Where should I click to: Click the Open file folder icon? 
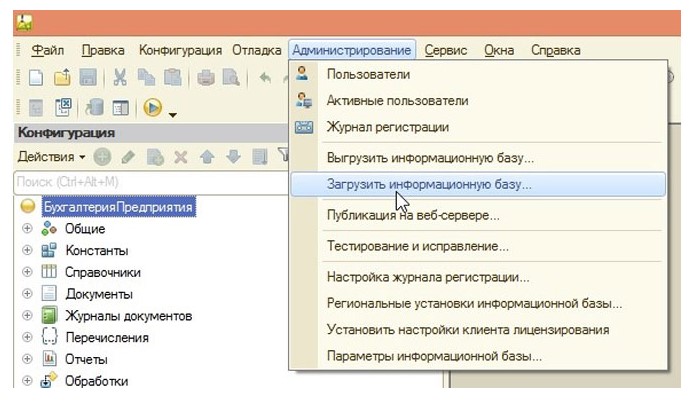62,78
